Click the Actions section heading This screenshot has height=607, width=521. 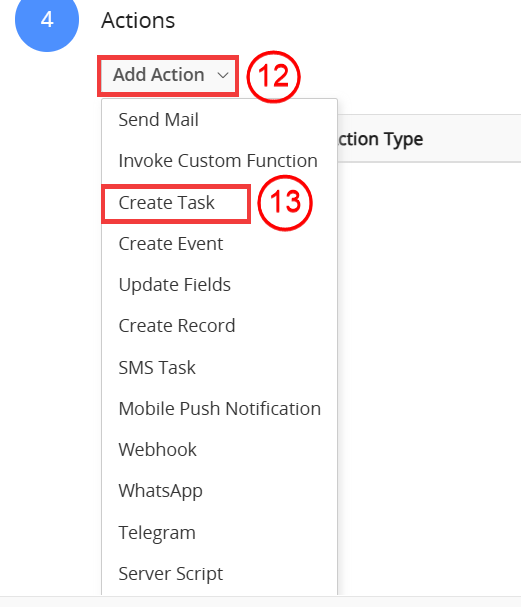pyautogui.click(x=138, y=21)
